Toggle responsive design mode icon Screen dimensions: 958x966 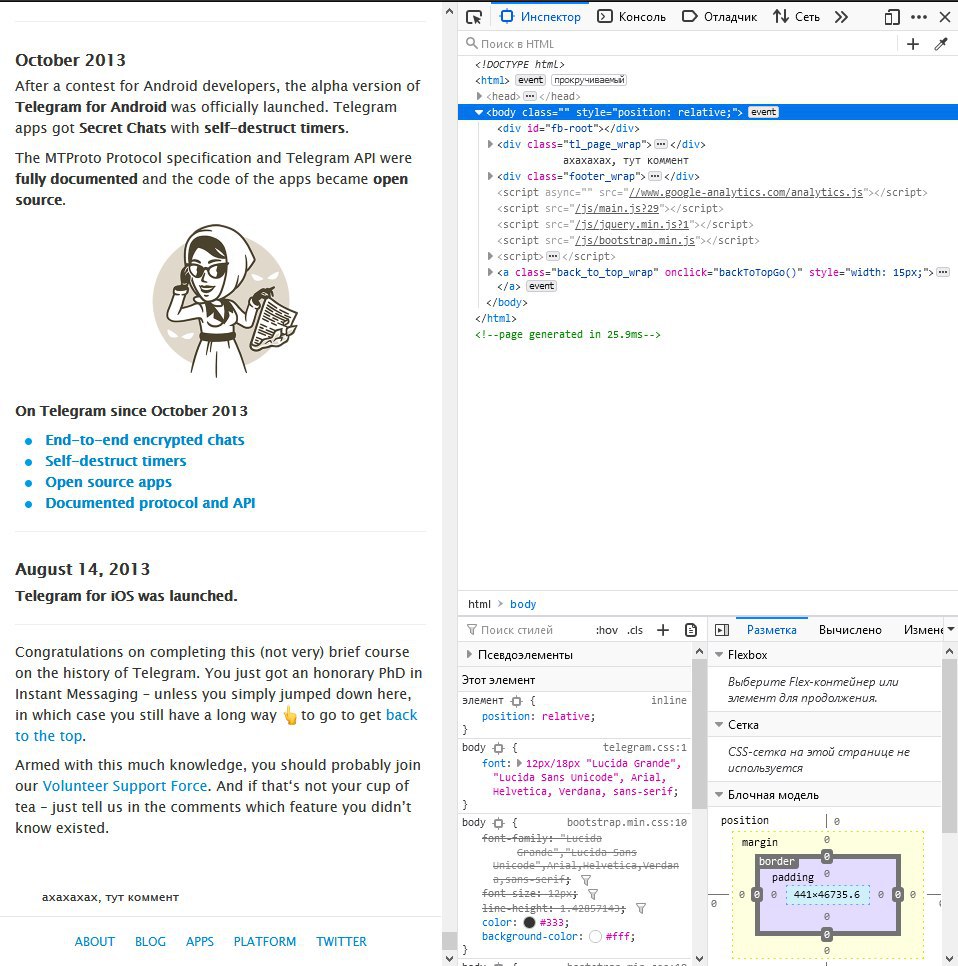[x=891, y=17]
